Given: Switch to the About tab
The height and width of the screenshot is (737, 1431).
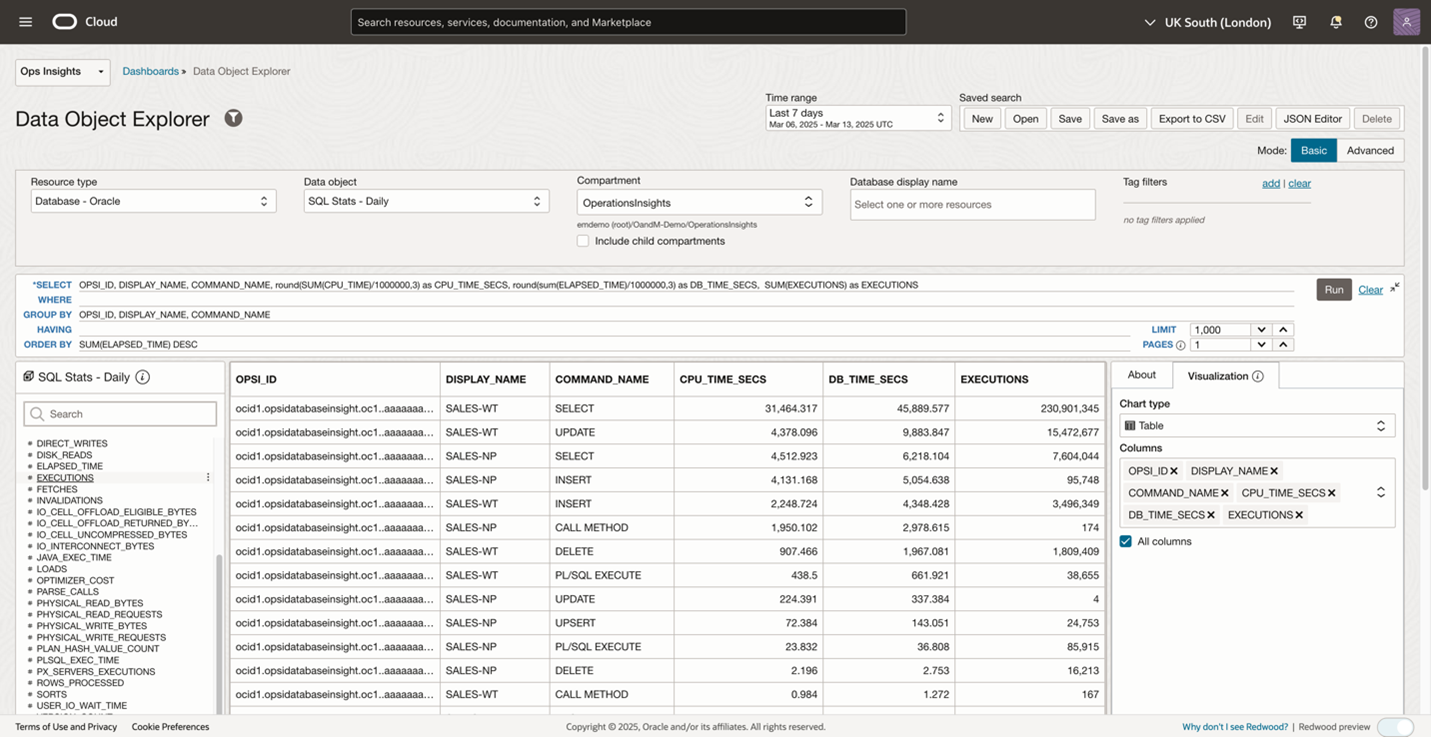Looking at the screenshot, I should [1141, 375].
